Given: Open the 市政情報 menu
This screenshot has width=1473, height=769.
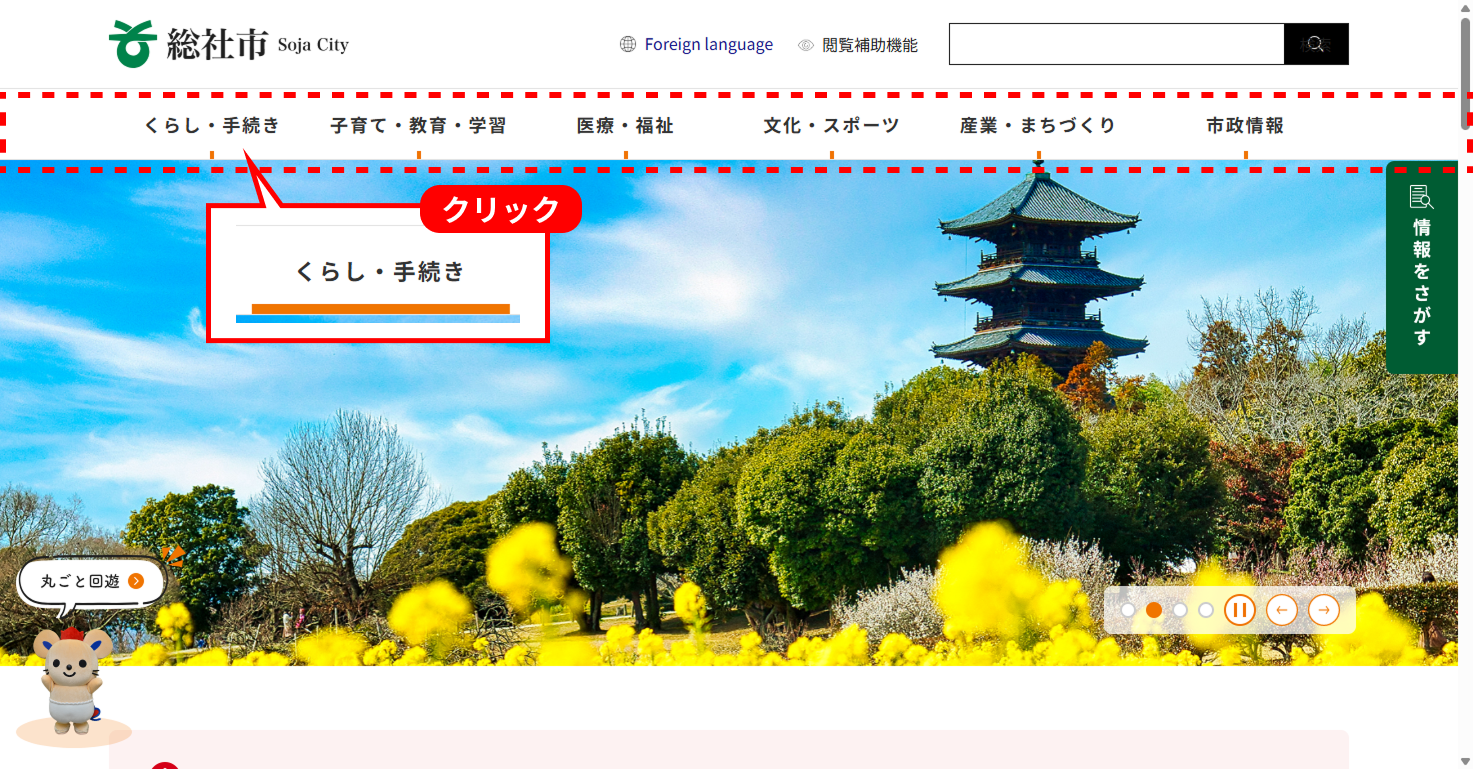Looking at the screenshot, I should pyautogui.click(x=1245, y=126).
